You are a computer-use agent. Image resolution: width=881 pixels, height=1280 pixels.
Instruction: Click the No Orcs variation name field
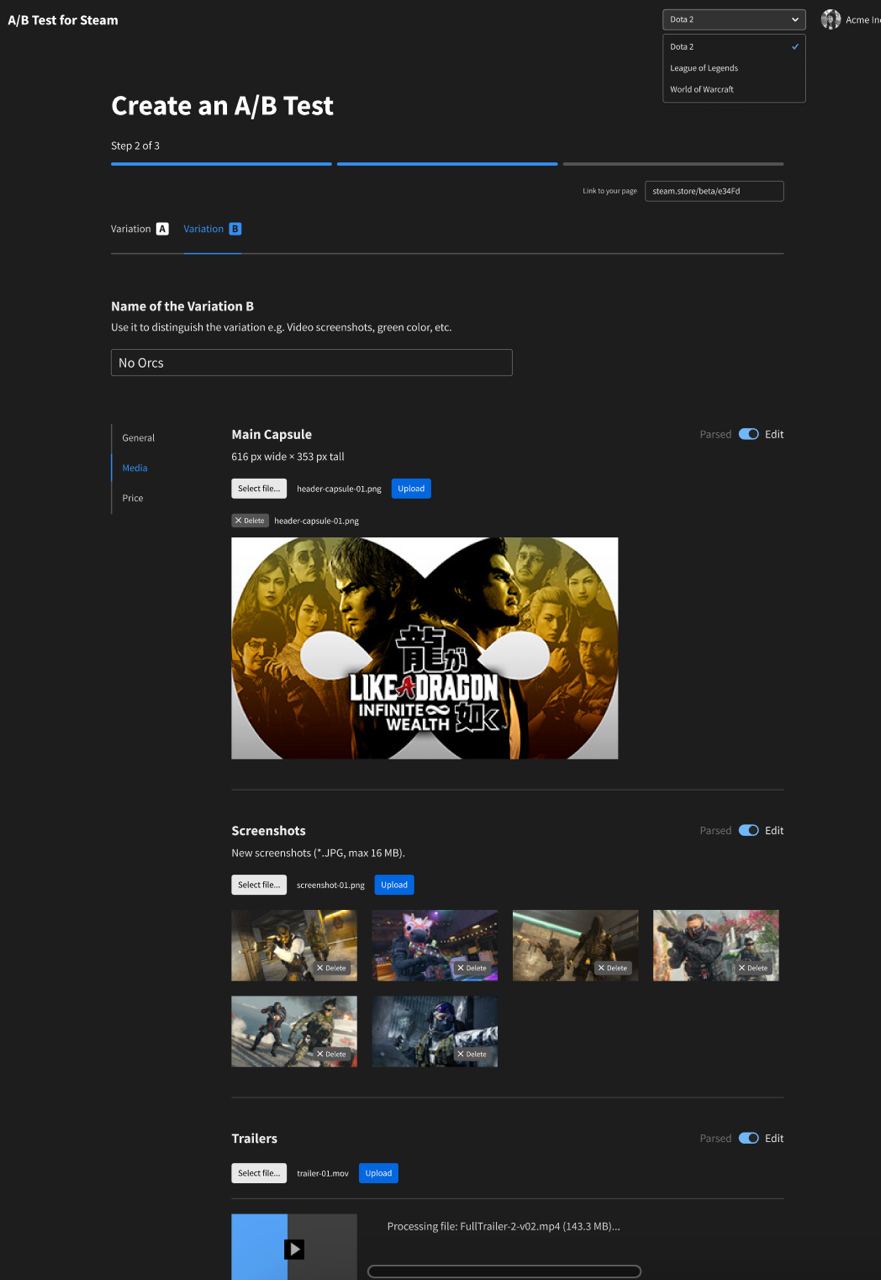tap(311, 362)
